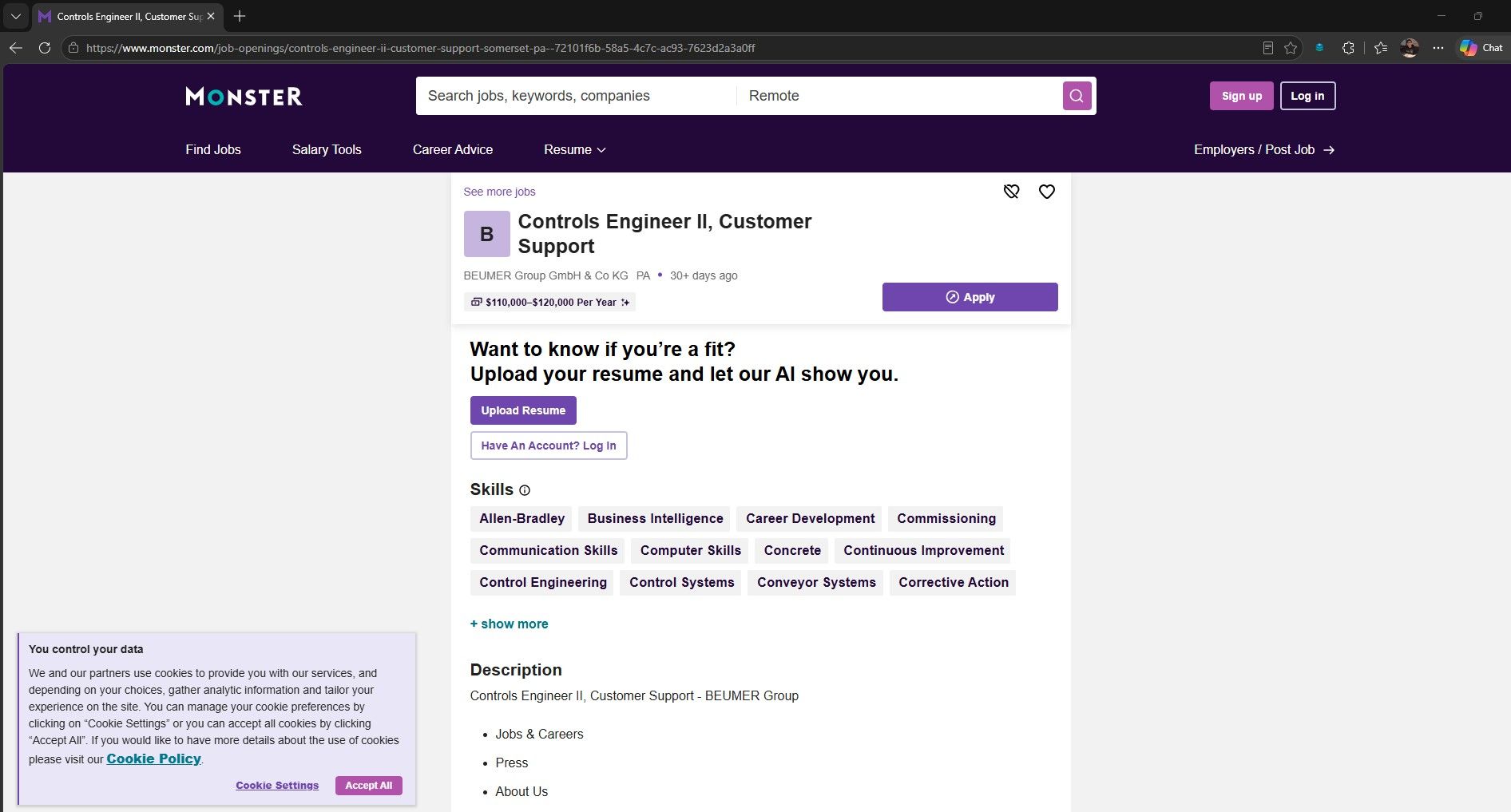Select the Computer Skills tag
Viewport: 1511px width, 812px height.
(x=690, y=551)
